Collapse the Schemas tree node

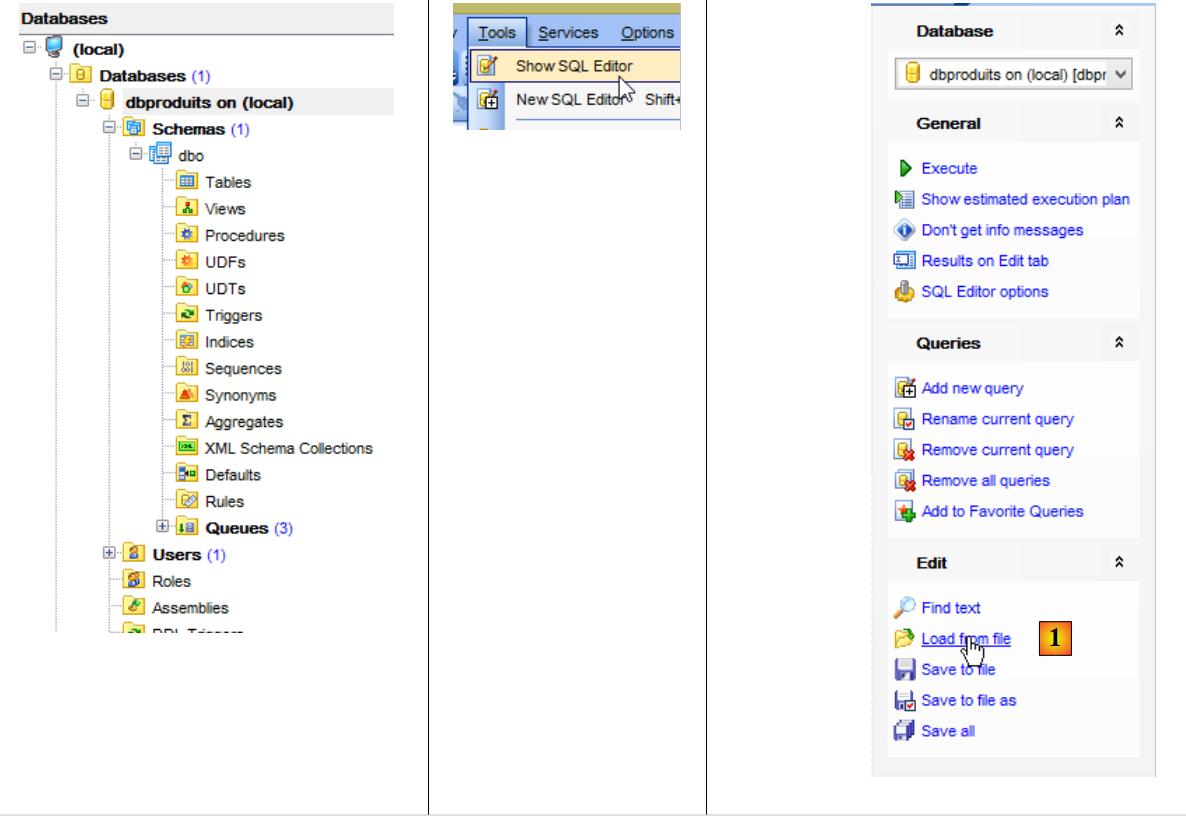tap(109, 128)
